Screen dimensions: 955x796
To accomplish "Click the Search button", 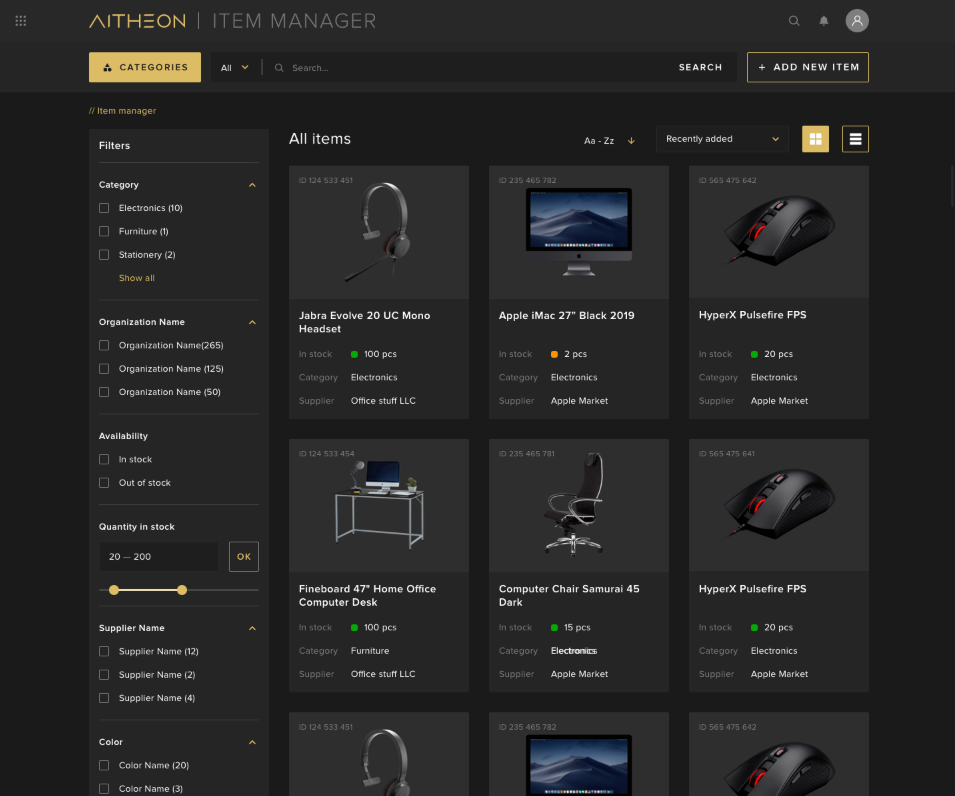I will coord(700,67).
